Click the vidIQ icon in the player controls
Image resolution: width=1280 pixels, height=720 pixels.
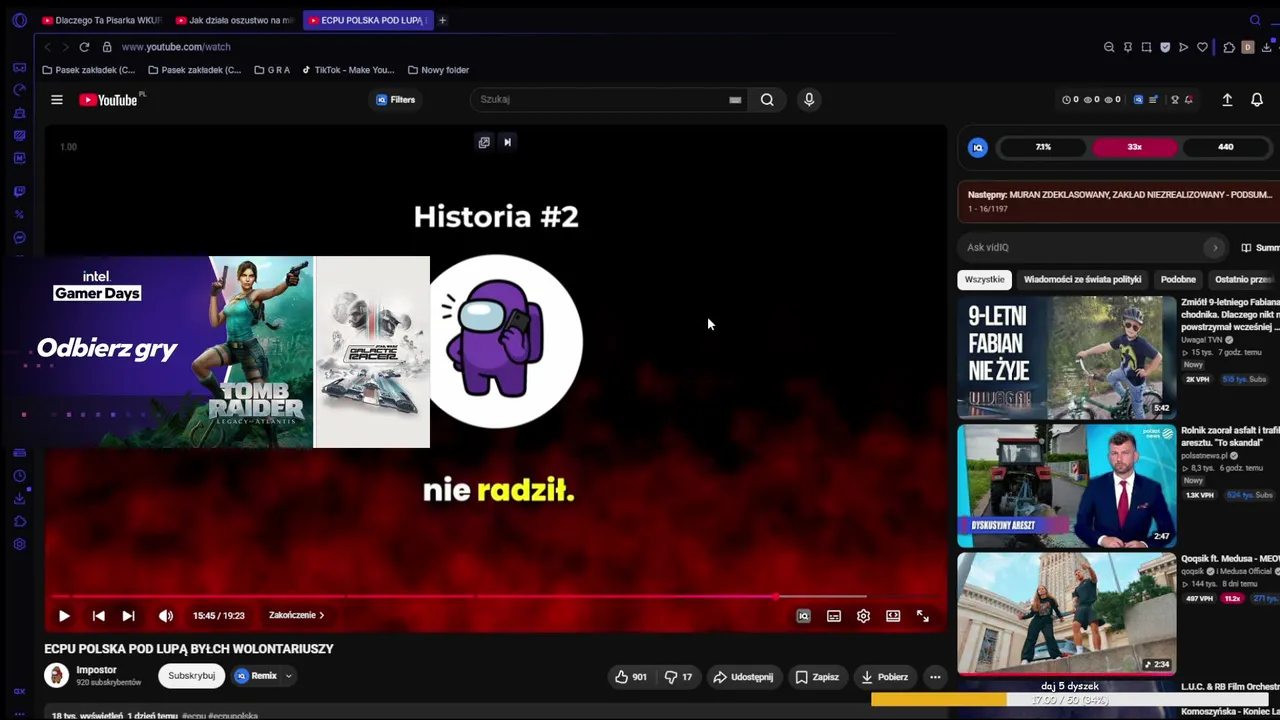pos(803,616)
